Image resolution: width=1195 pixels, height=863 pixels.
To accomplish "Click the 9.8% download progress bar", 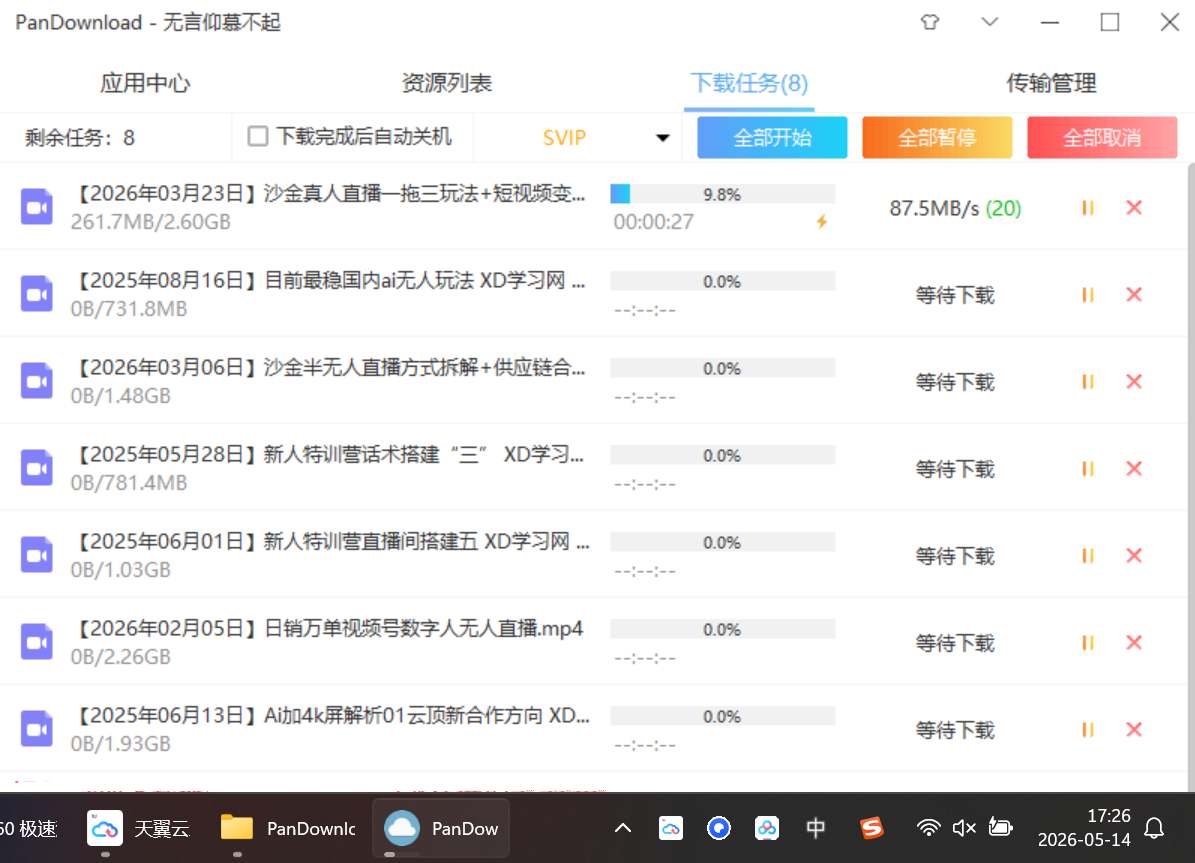I will click(722, 194).
